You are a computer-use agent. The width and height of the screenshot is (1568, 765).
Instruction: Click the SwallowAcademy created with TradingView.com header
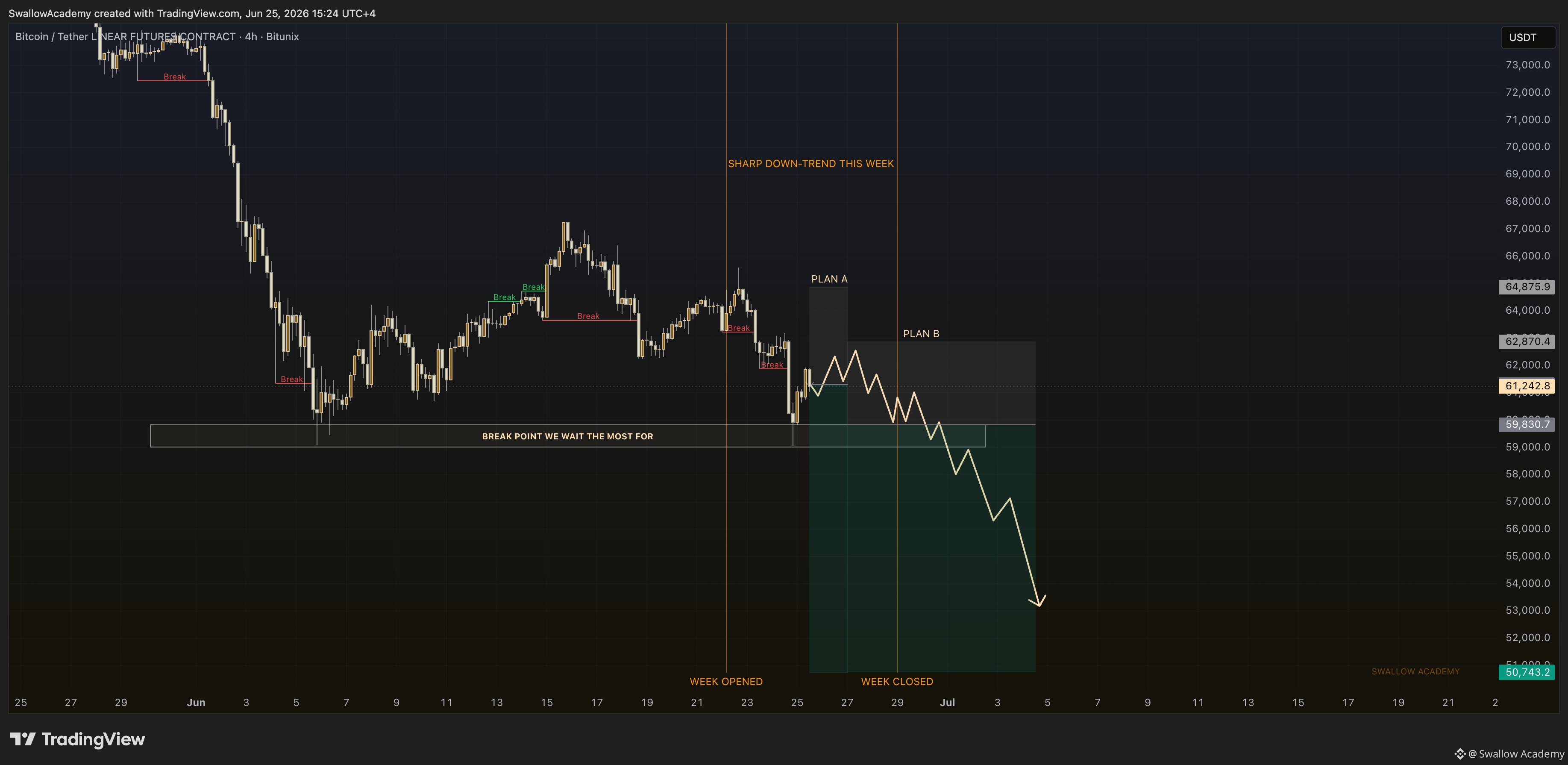point(192,13)
